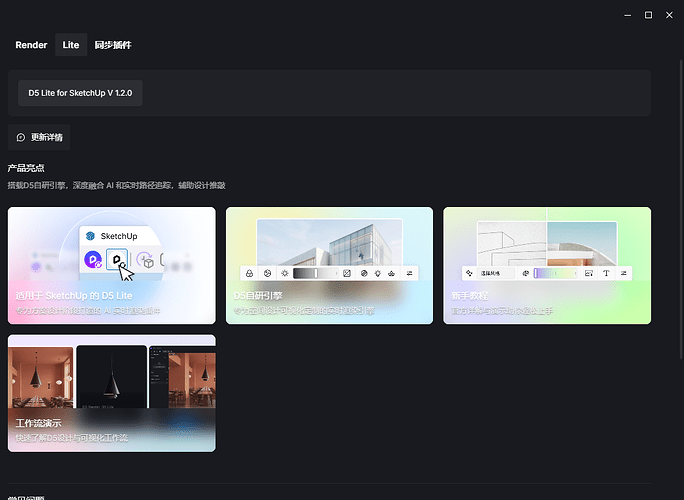The height and width of the screenshot is (500, 684).
Task: Open the 适用于 SketchUp 的 D5 Lite card
Action: pos(112,265)
